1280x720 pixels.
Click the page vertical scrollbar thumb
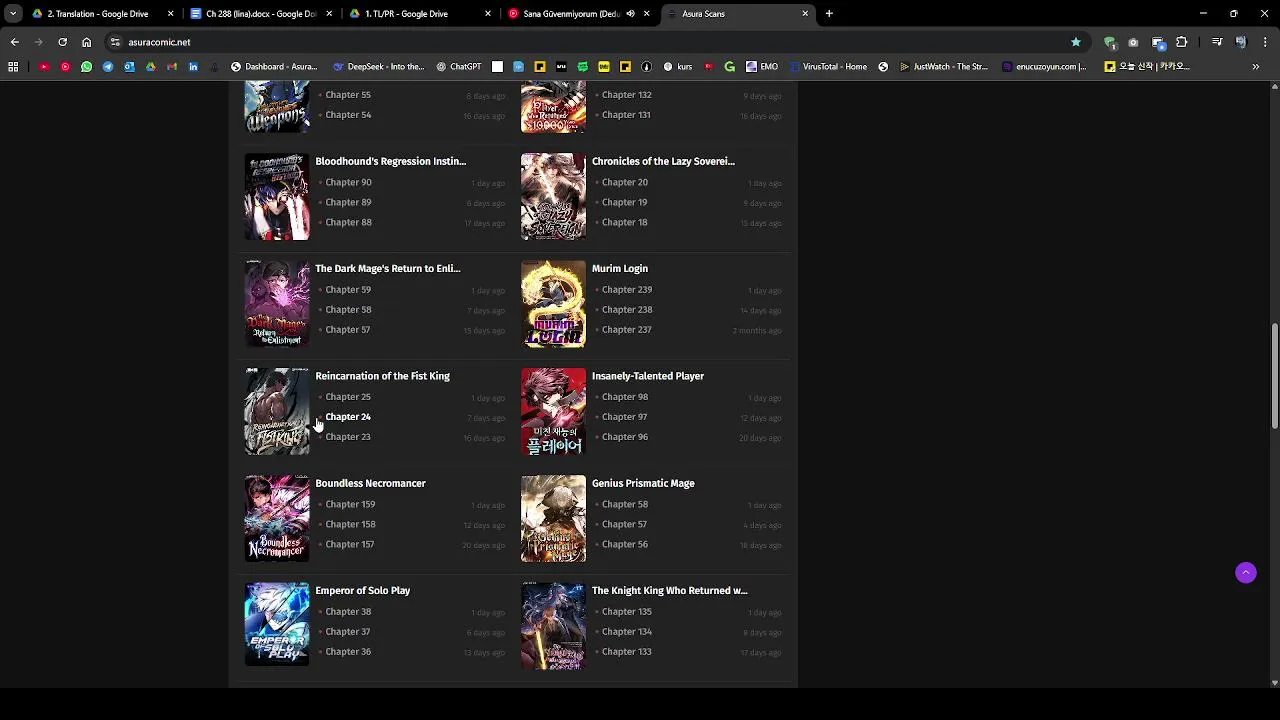(x=1275, y=376)
